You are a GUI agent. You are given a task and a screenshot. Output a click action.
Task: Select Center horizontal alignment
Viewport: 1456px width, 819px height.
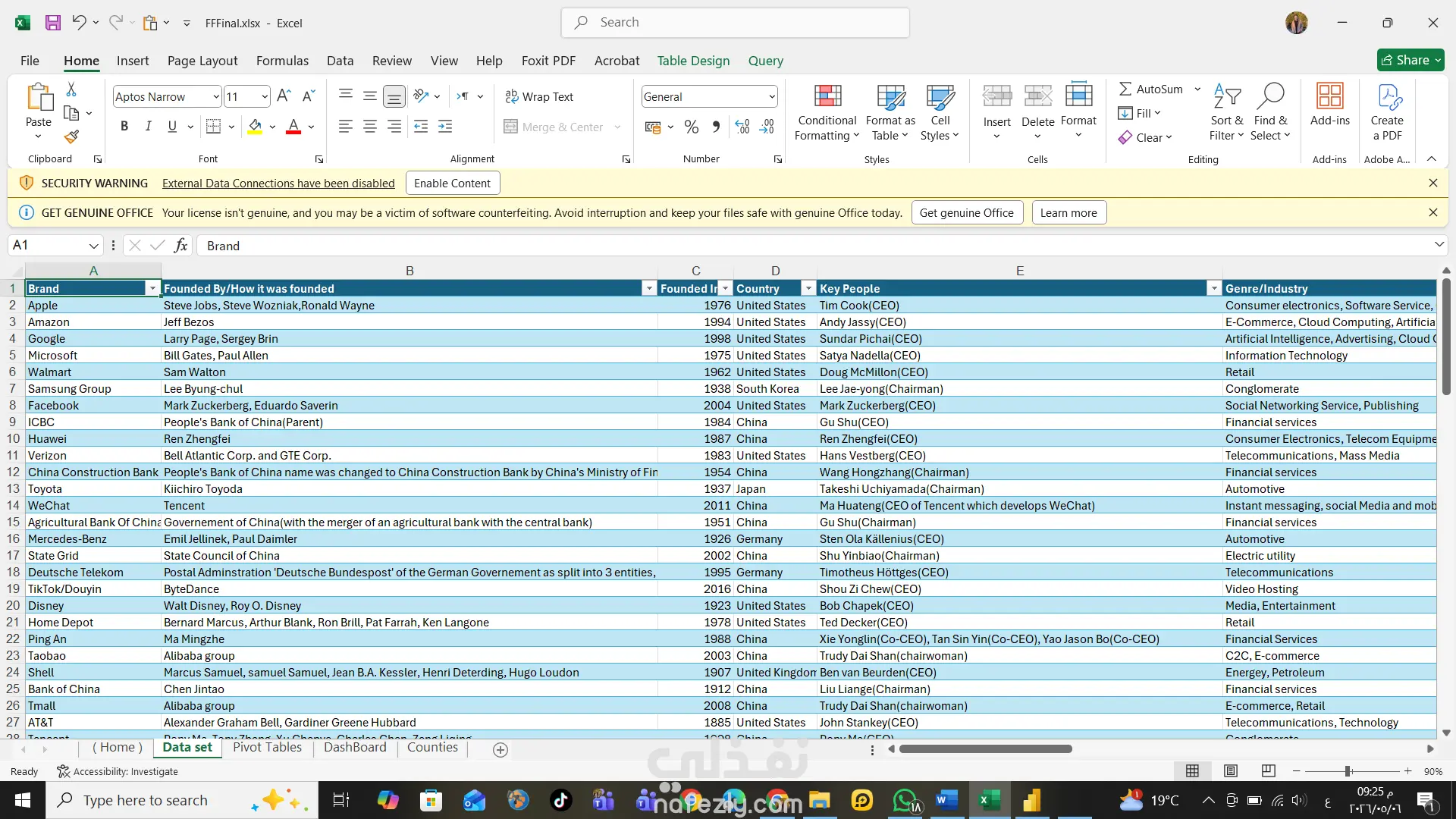click(370, 127)
